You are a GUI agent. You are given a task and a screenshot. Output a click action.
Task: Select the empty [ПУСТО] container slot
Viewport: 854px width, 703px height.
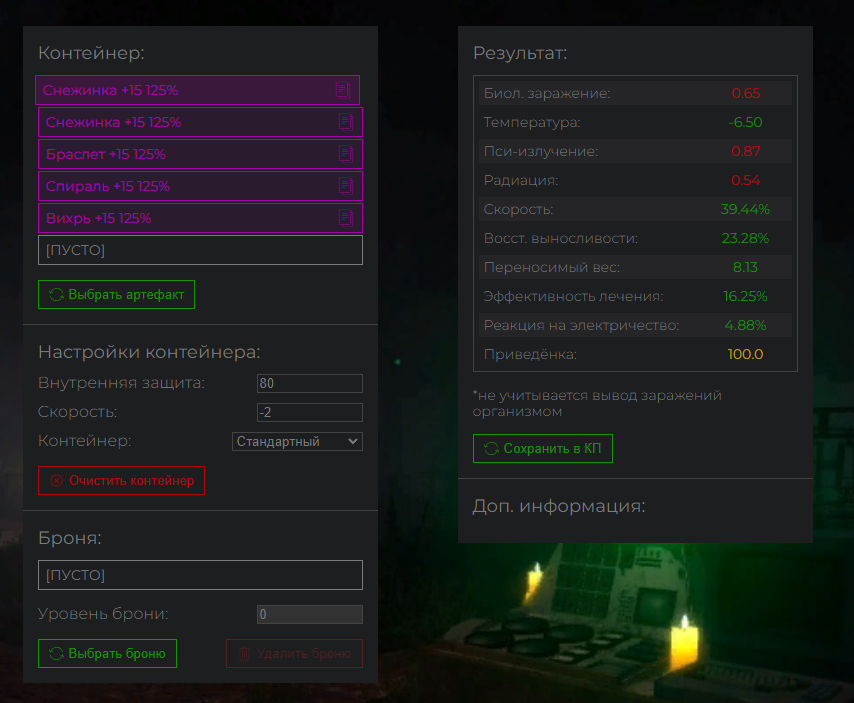click(200, 250)
